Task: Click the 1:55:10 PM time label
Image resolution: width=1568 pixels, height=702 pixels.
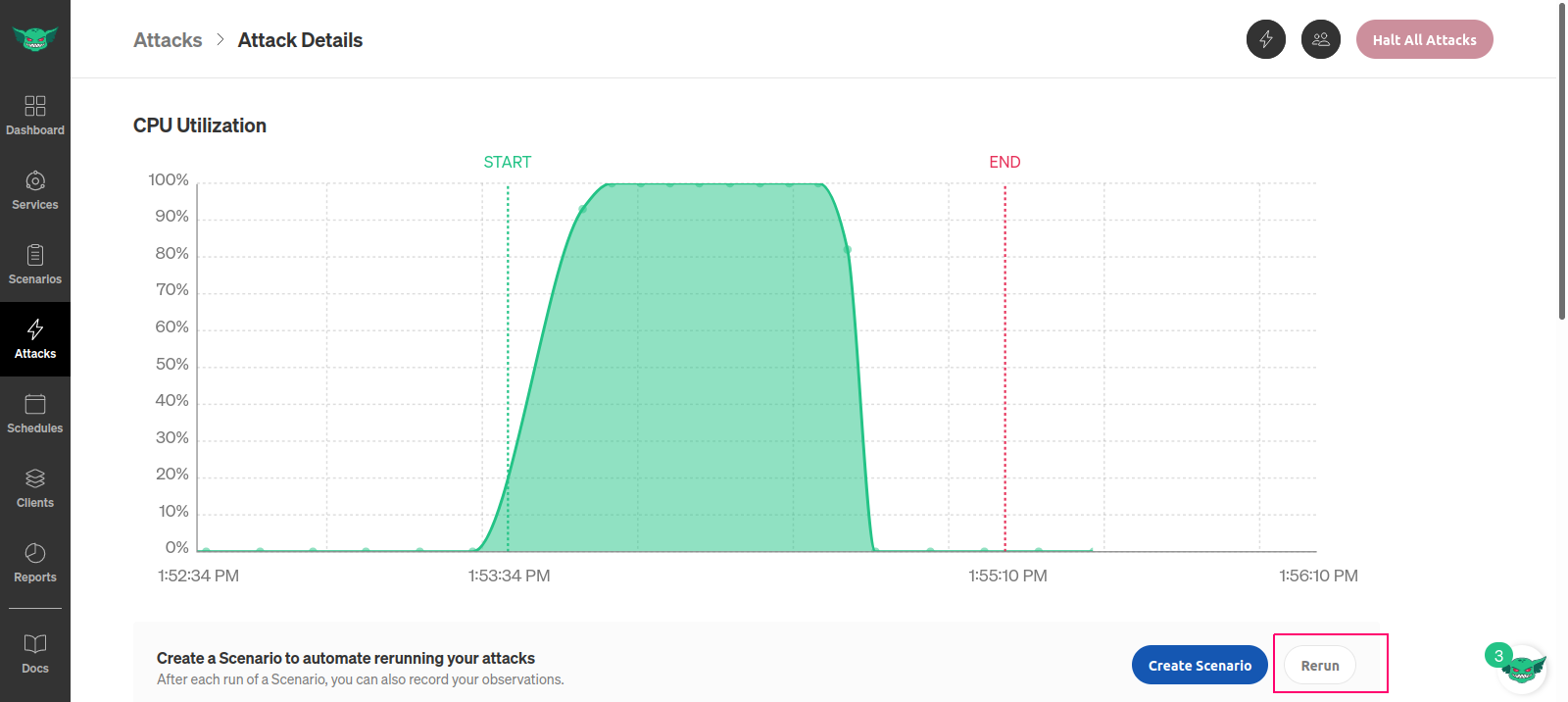Action: coord(1007,576)
